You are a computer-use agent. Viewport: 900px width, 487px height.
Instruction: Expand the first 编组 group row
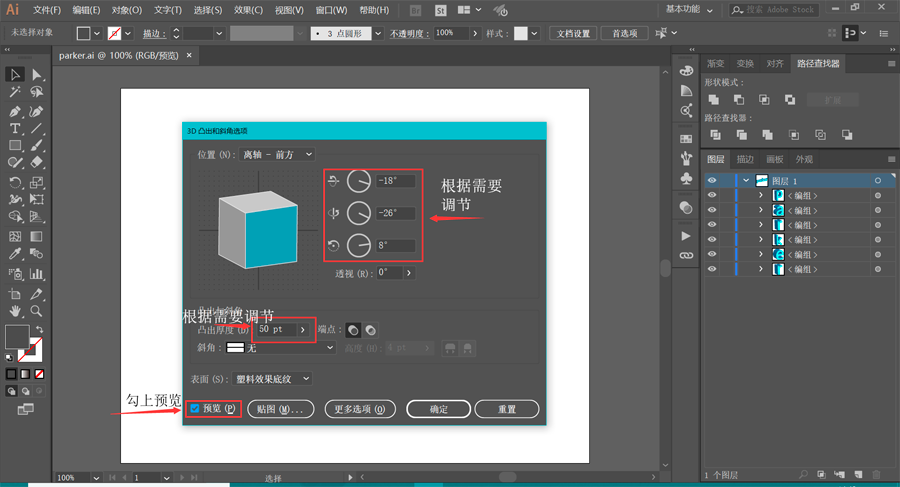(x=761, y=195)
